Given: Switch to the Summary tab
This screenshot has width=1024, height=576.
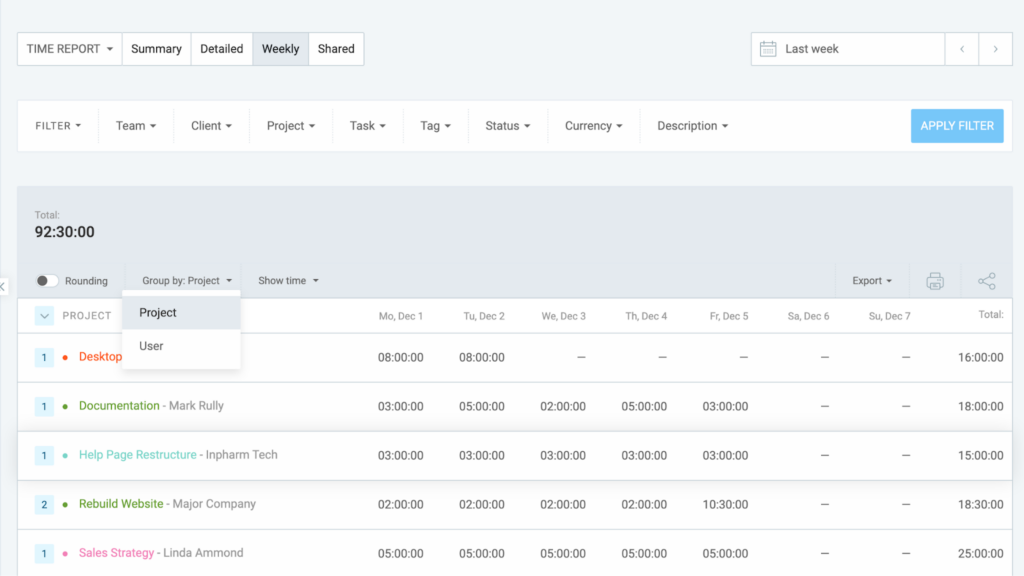Looking at the screenshot, I should pyautogui.click(x=156, y=49).
